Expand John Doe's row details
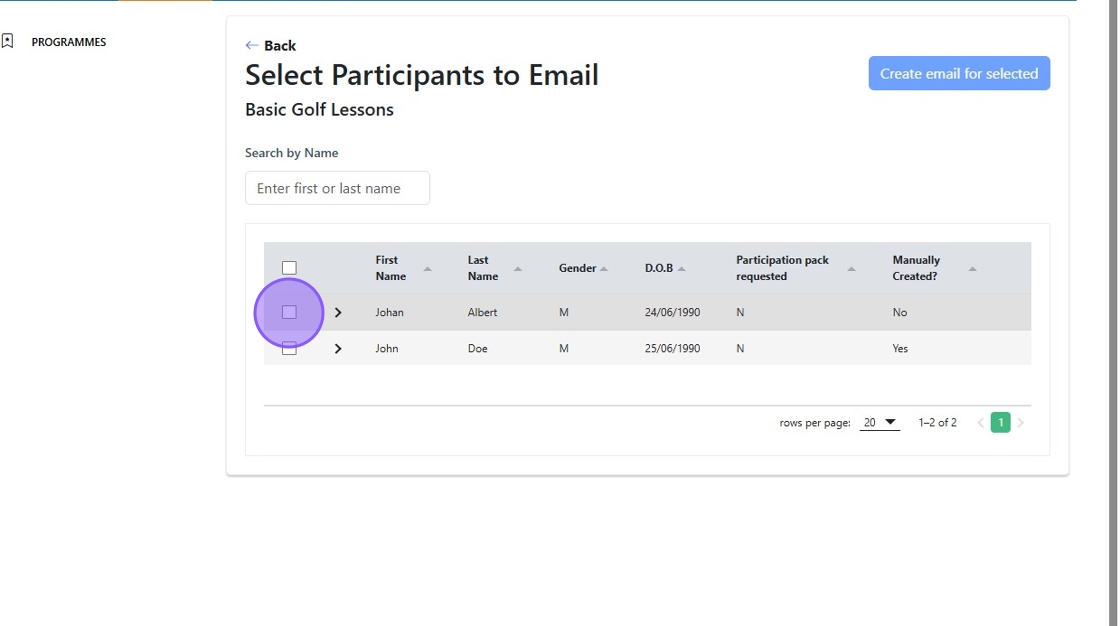Image resolution: width=1120 pixels, height=626 pixels. pyautogui.click(x=338, y=349)
